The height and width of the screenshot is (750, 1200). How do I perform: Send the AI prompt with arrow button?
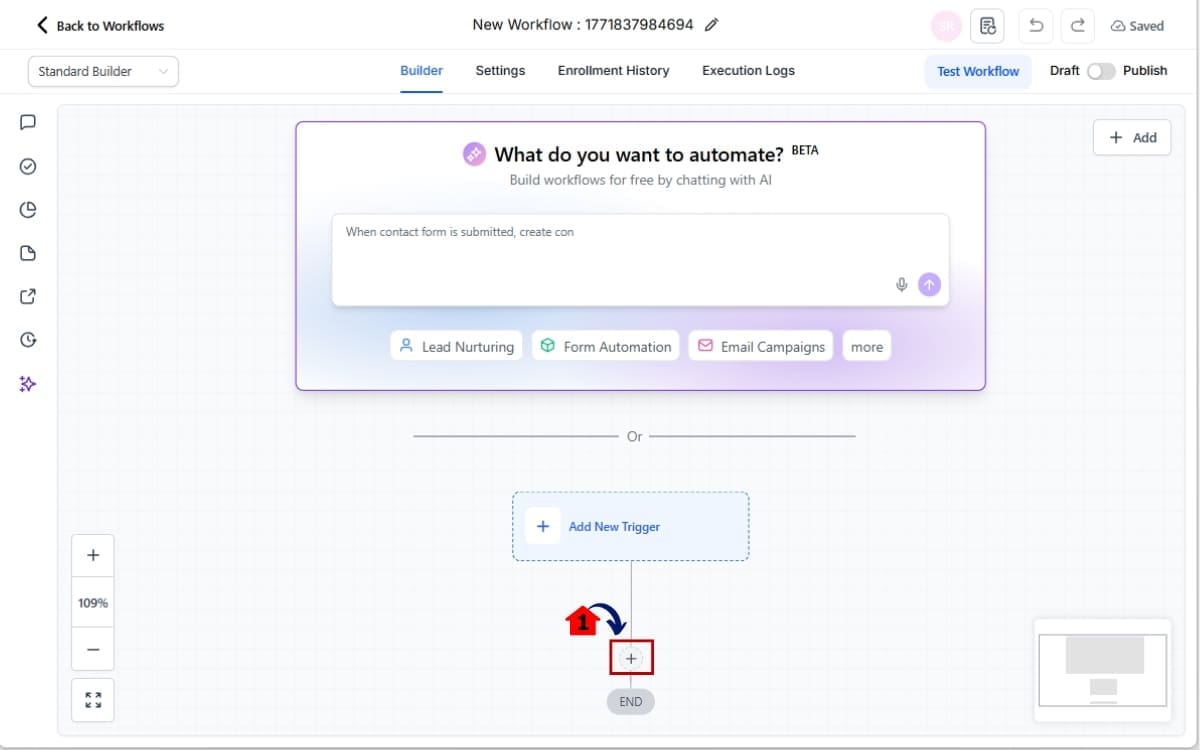(930, 285)
